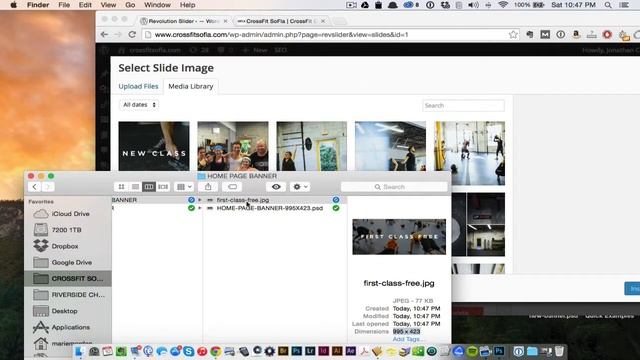640x360 pixels.
Task: Go forward in Finder window
Action: coord(47,187)
